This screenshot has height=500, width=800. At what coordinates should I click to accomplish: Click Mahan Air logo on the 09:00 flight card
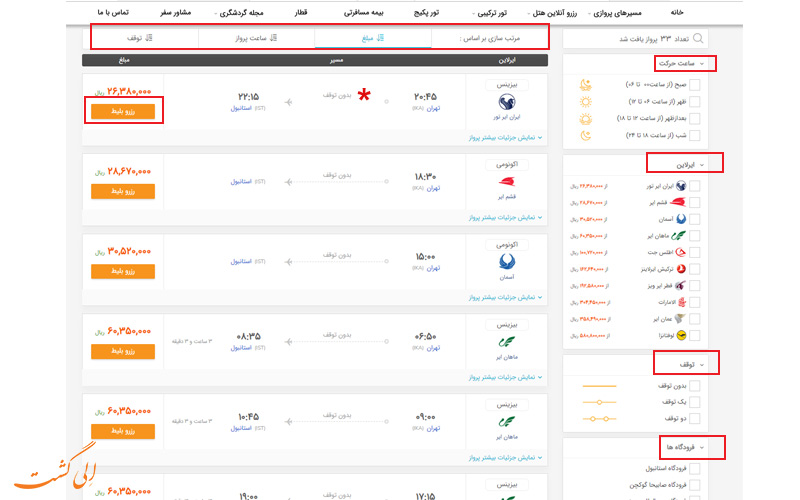coord(507,422)
